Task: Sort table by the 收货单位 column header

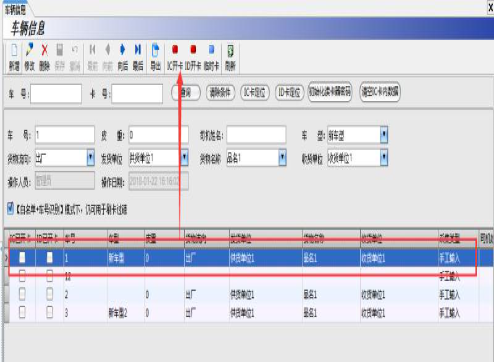Action: 399,238
